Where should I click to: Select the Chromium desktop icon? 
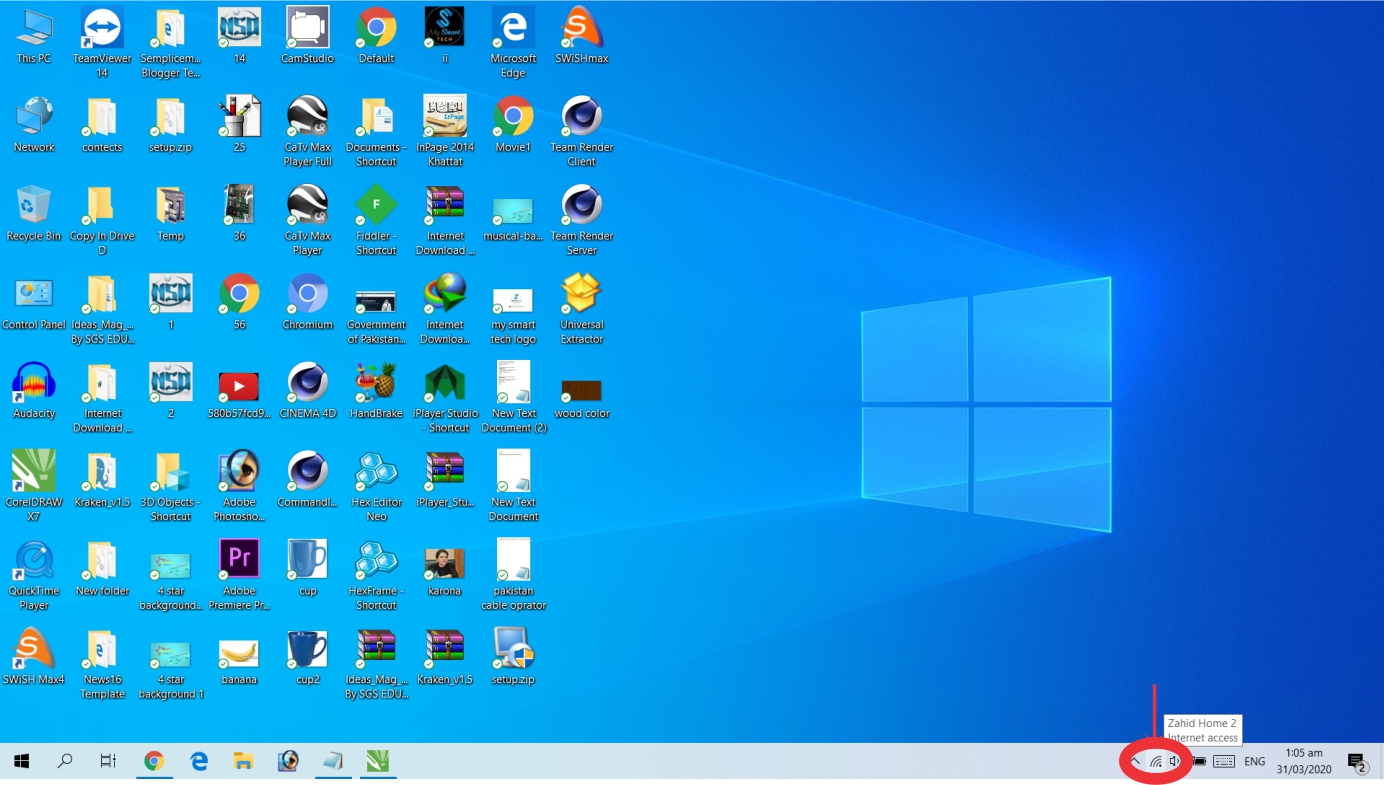tap(308, 303)
